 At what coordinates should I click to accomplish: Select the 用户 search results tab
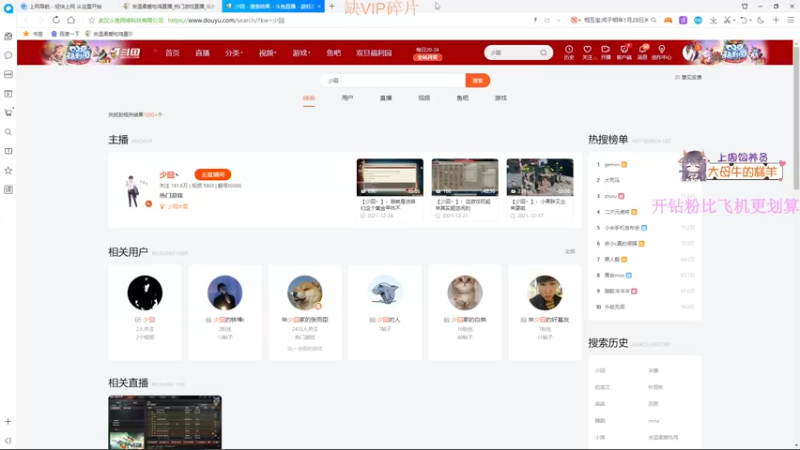point(347,98)
